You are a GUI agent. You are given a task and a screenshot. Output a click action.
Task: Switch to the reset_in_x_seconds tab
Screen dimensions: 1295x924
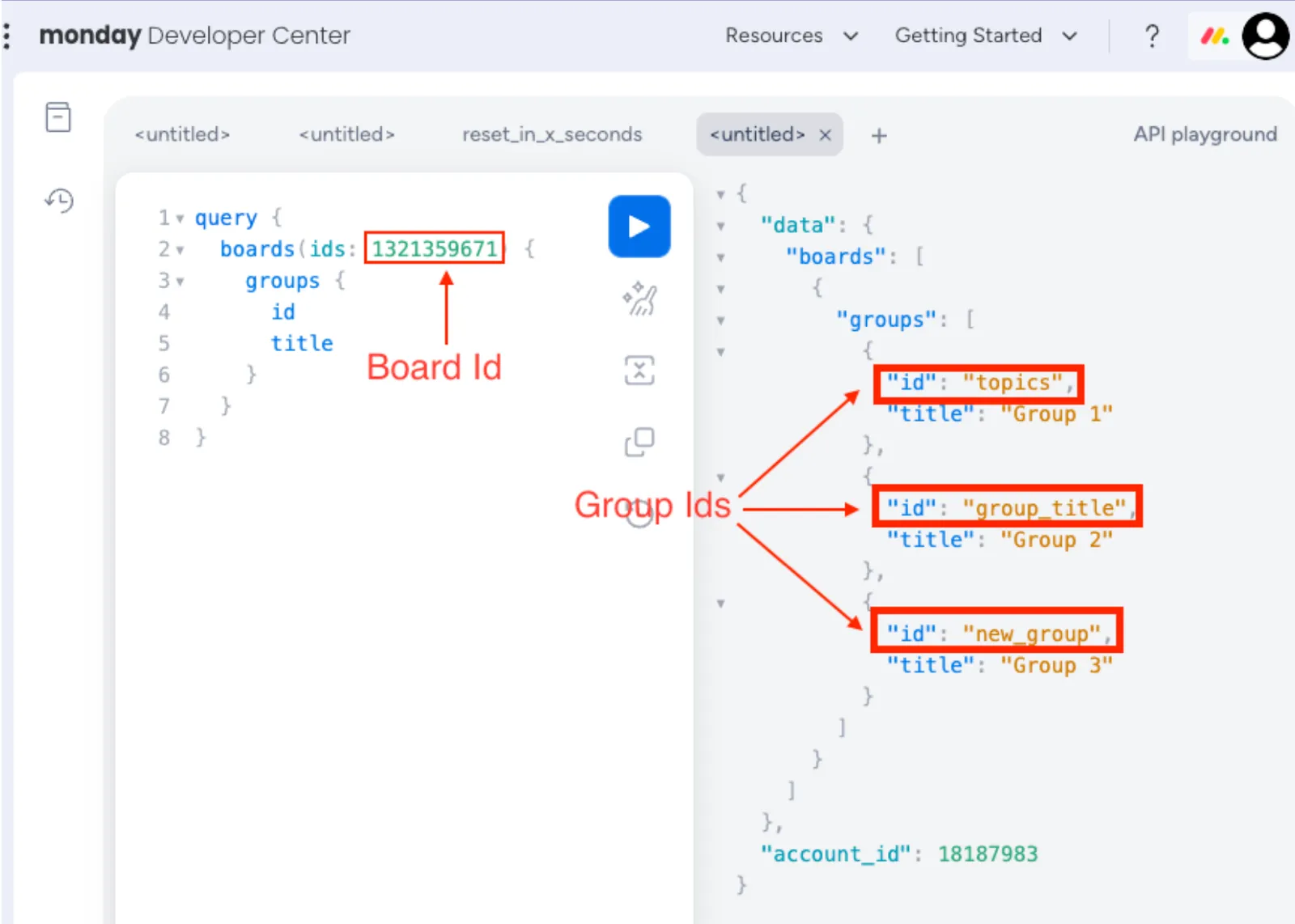pos(552,134)
